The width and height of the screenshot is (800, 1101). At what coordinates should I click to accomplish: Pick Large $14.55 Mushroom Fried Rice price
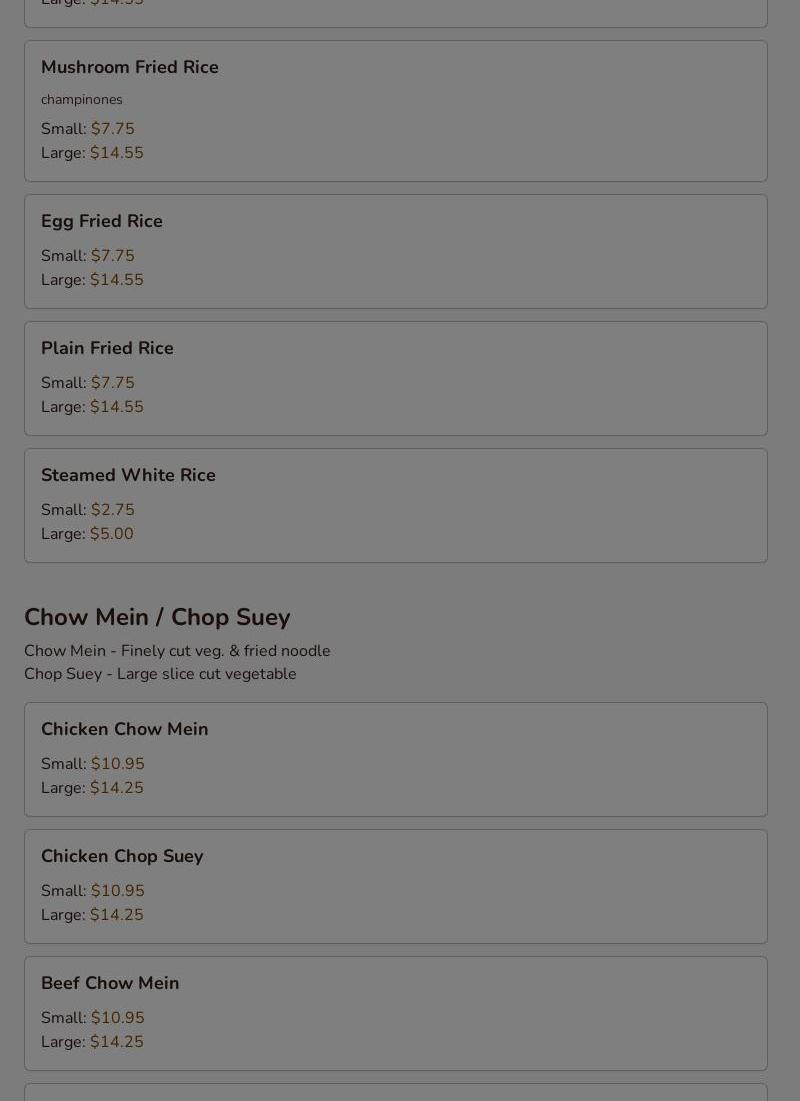point(116,153)
